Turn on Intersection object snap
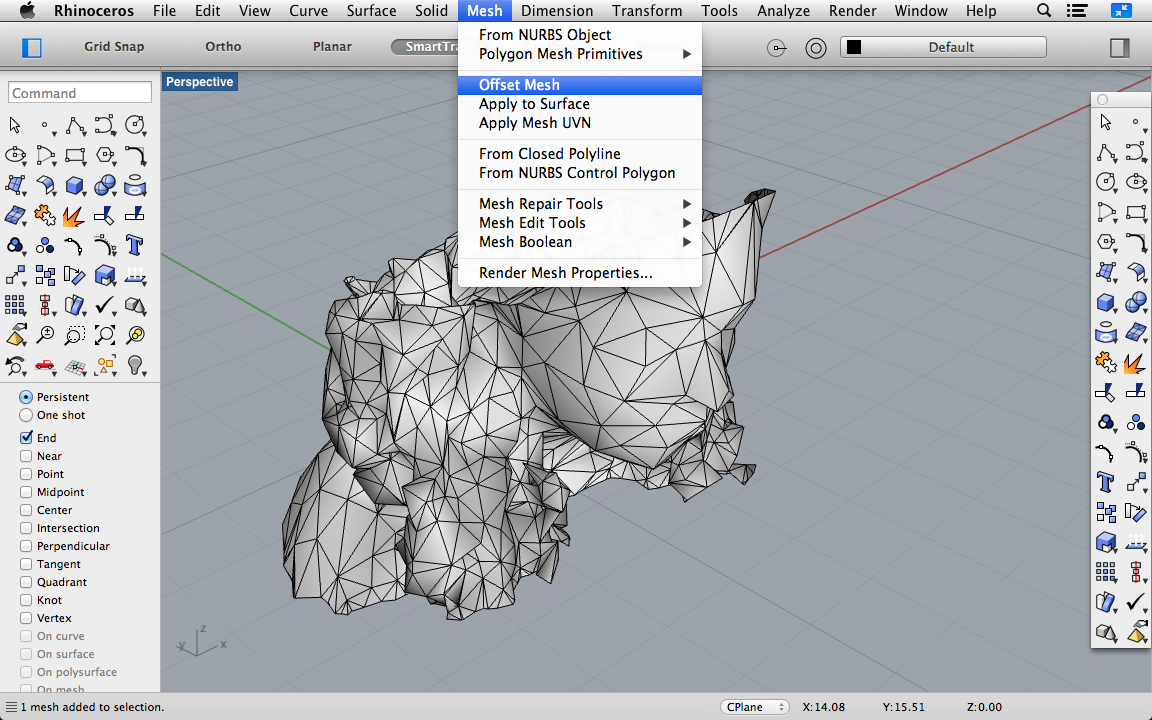The height and width of the screenshot is (720, 1152). (26, 528)
